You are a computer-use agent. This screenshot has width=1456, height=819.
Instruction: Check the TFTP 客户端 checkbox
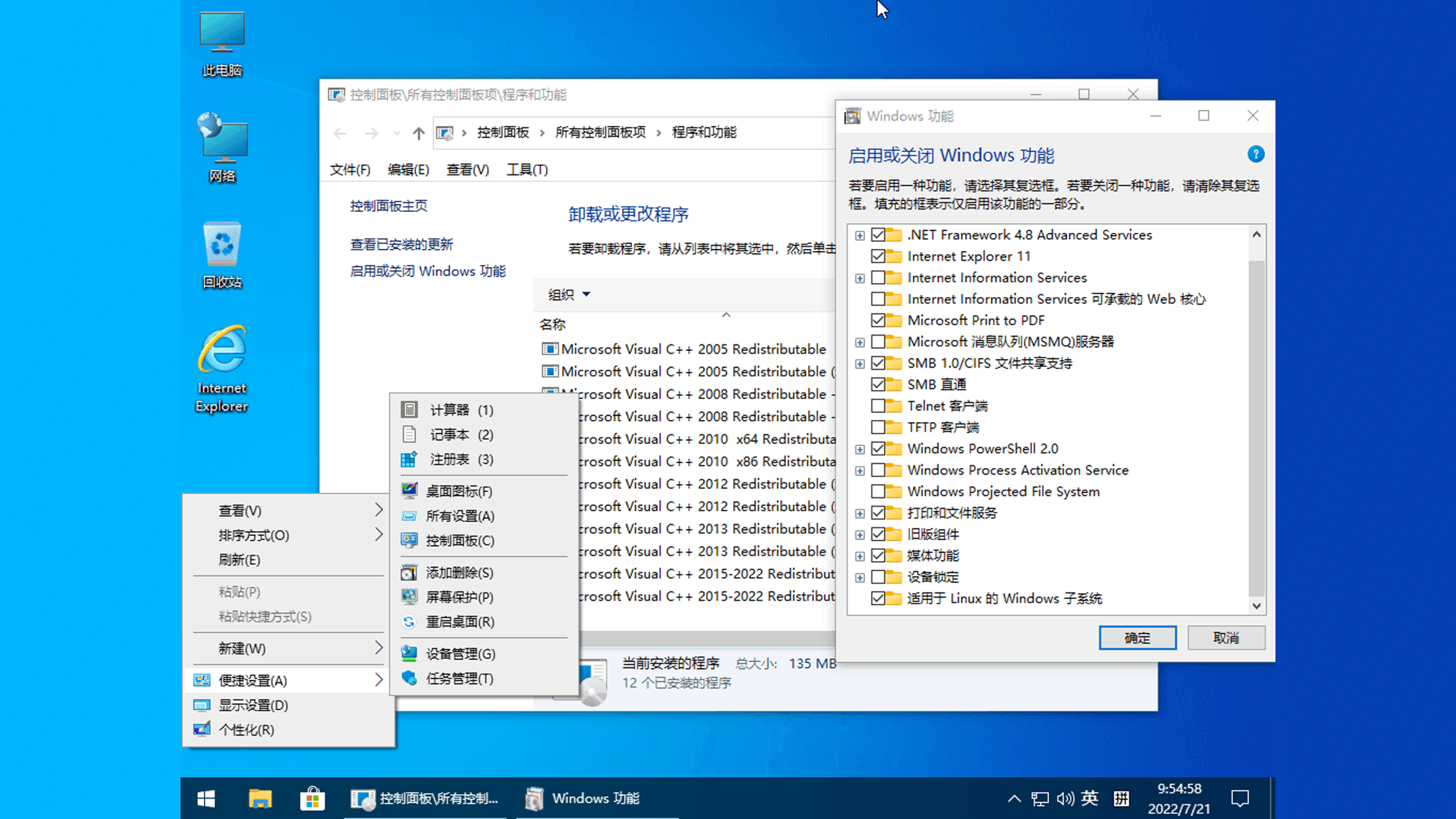pos(879,427)
